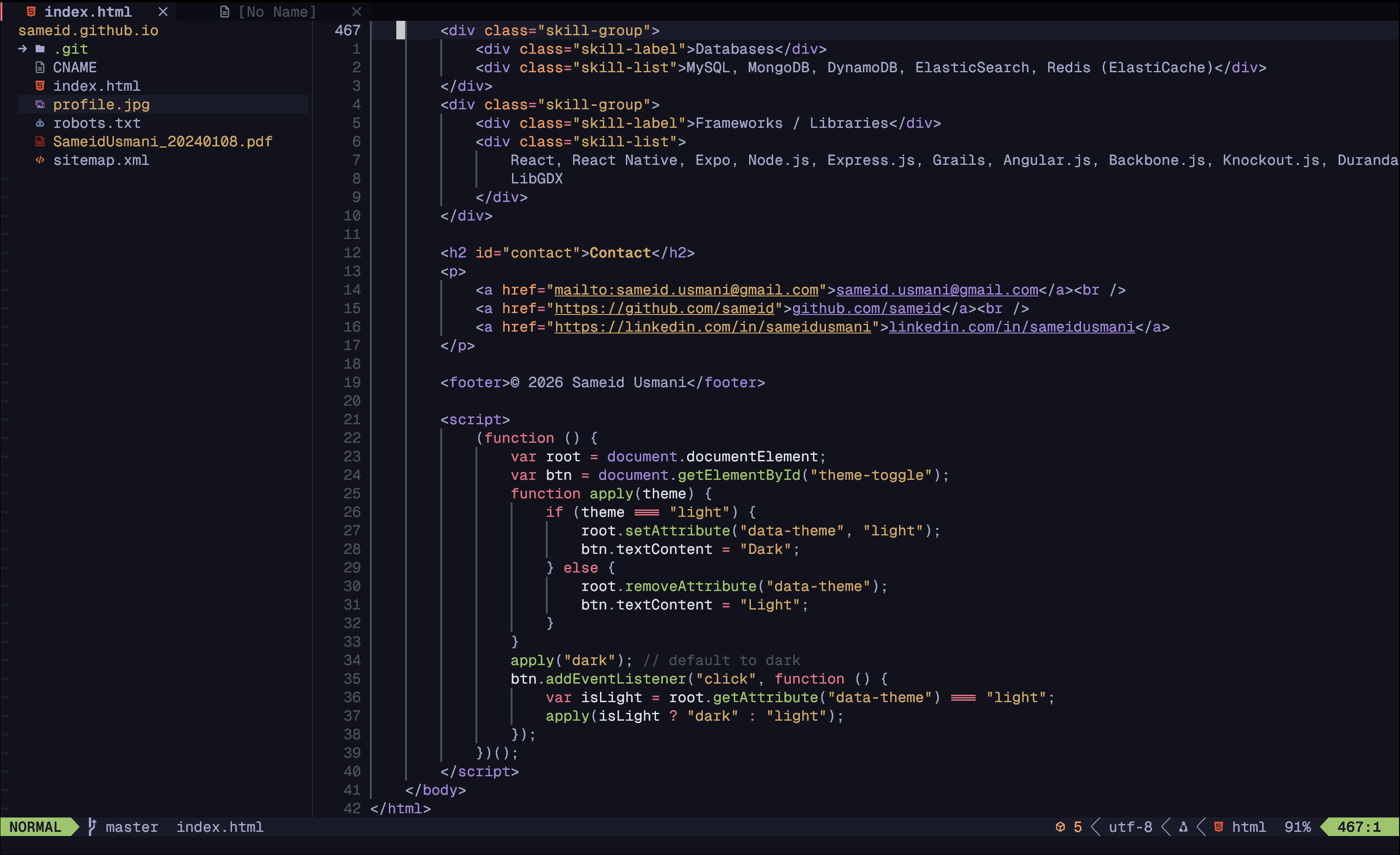Screen dimensions: 1400x855
Task: Click the document icon on [No Name] tab
Action: [225, 12]
